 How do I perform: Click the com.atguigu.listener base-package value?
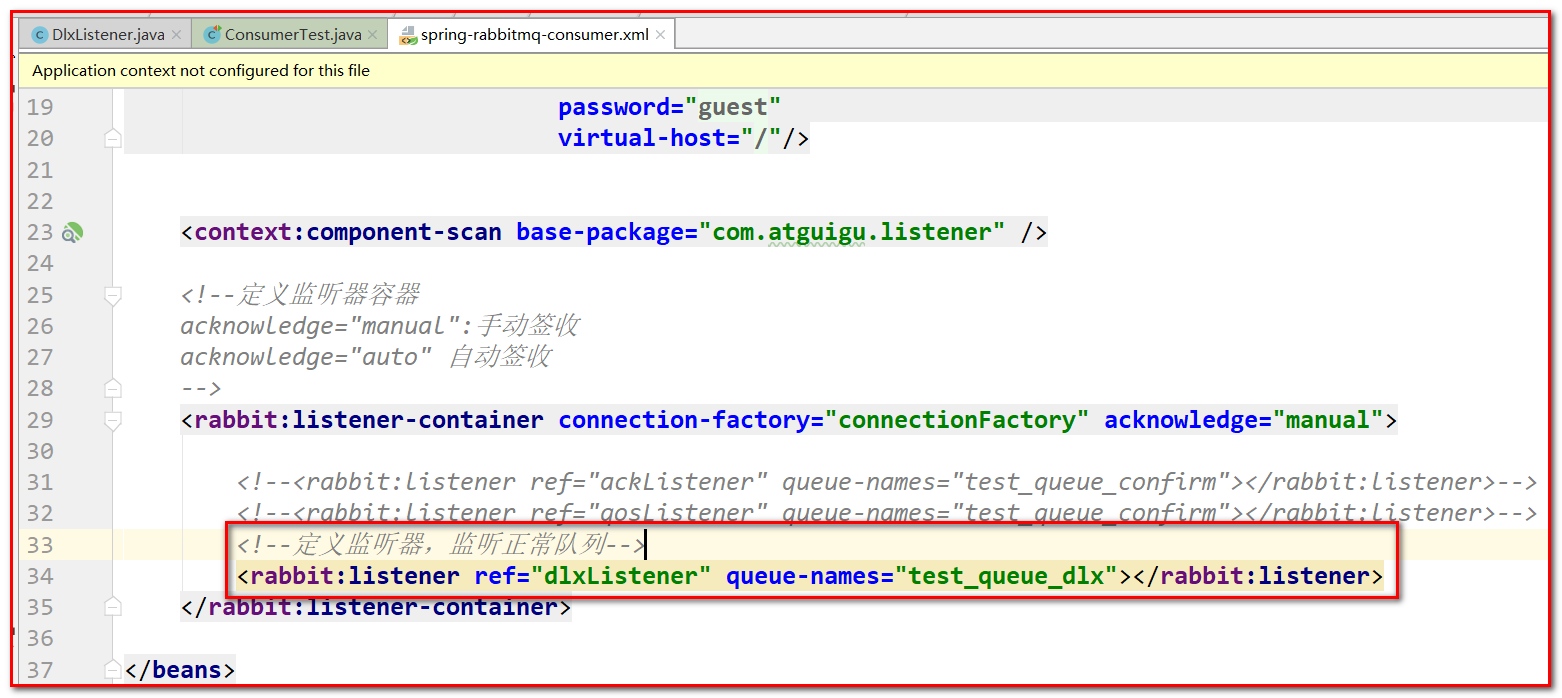856,233
